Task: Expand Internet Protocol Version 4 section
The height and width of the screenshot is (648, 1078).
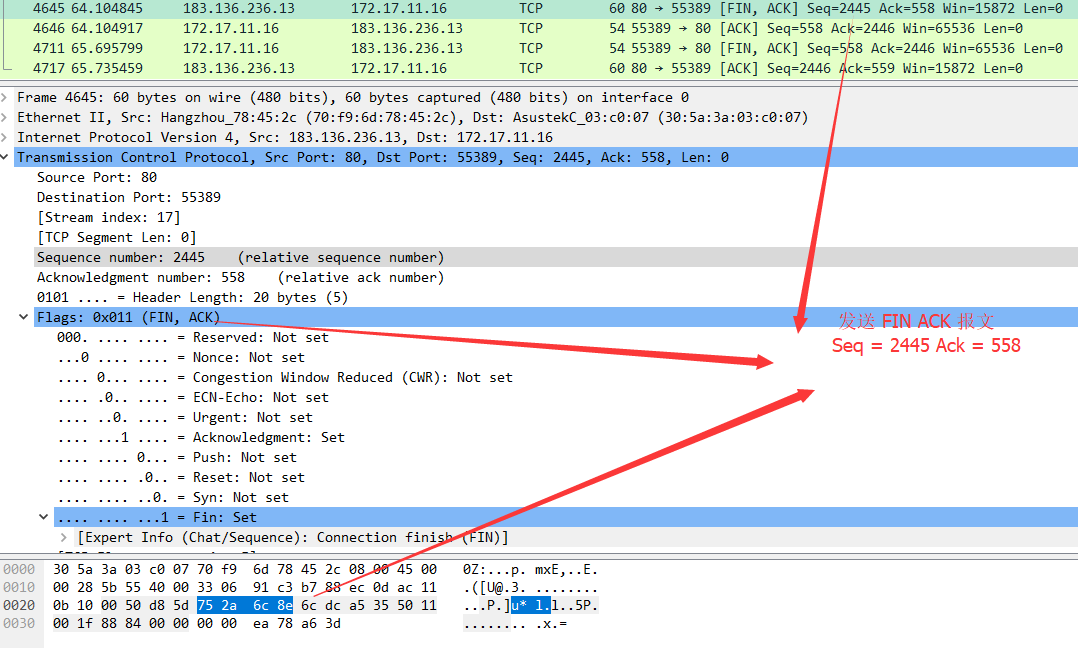Action: coord(7,137)
